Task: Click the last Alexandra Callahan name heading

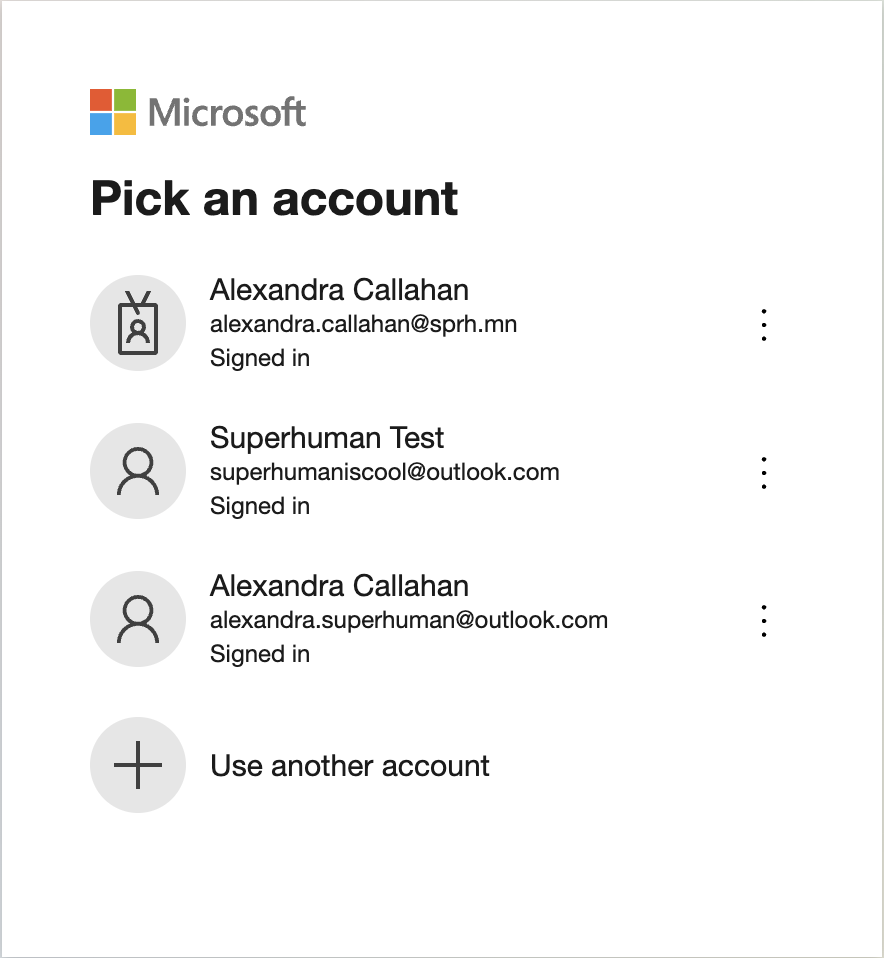Action: click(x=339, y=586)
